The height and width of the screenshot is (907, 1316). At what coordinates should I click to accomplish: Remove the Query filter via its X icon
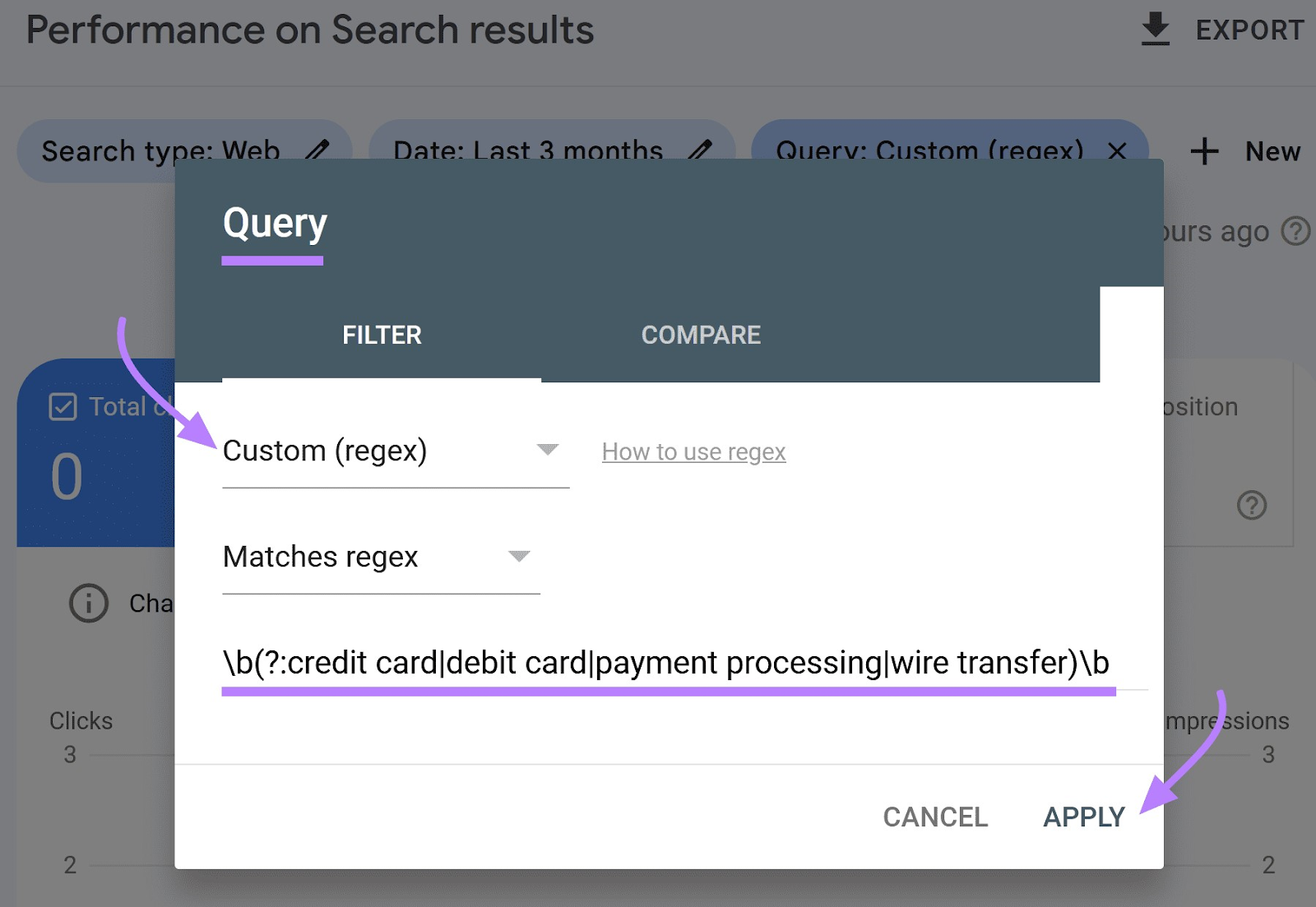tap(1118, 151)
